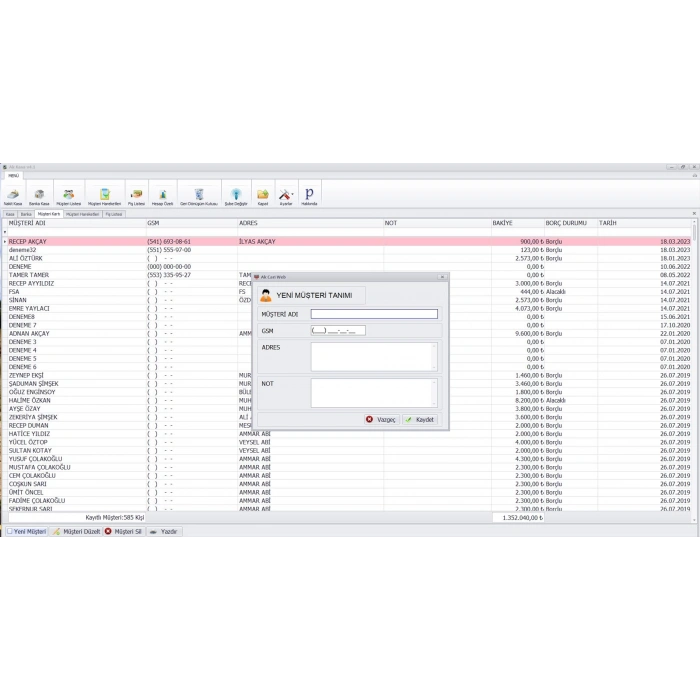Click the Müşteri Listesi toolbar icon
The height and width of the screenshot is (700, 700).
pyautogui.click(x=69, y=195)
